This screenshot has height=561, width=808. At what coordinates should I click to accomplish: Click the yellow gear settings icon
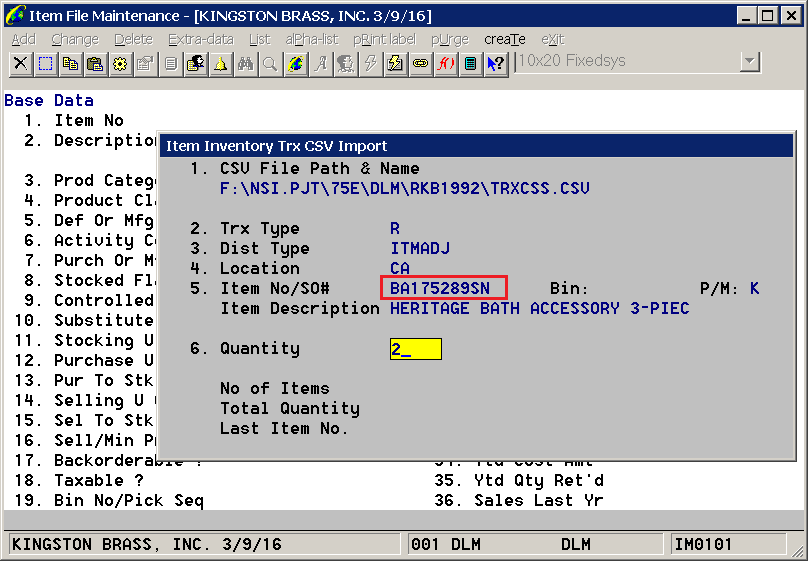pos(121,64)
